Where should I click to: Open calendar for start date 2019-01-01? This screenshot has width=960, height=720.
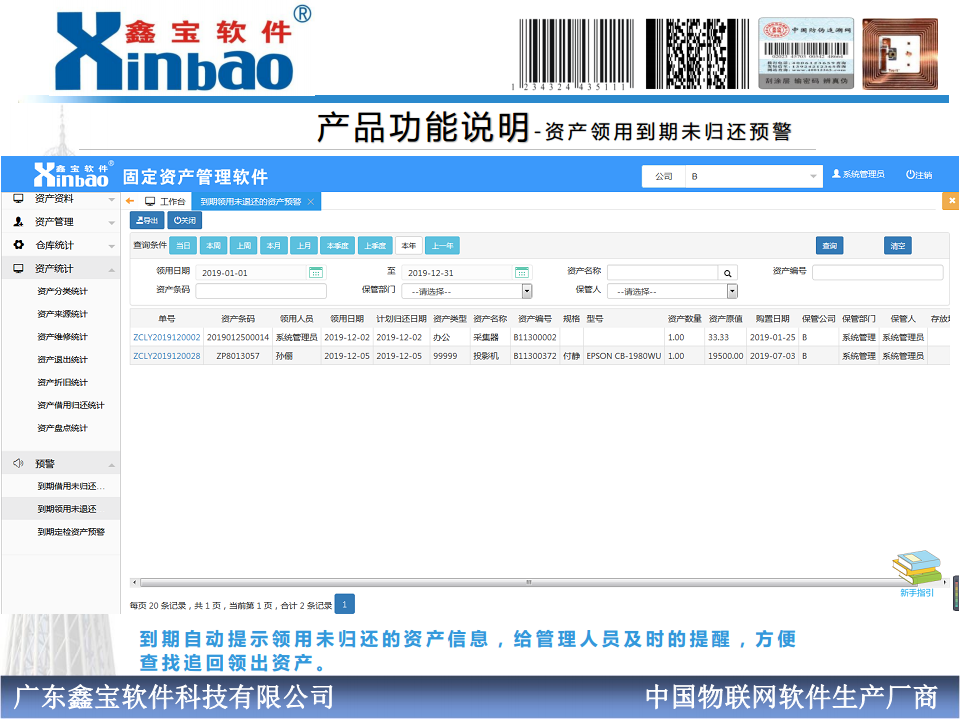(x=316, y=272)
